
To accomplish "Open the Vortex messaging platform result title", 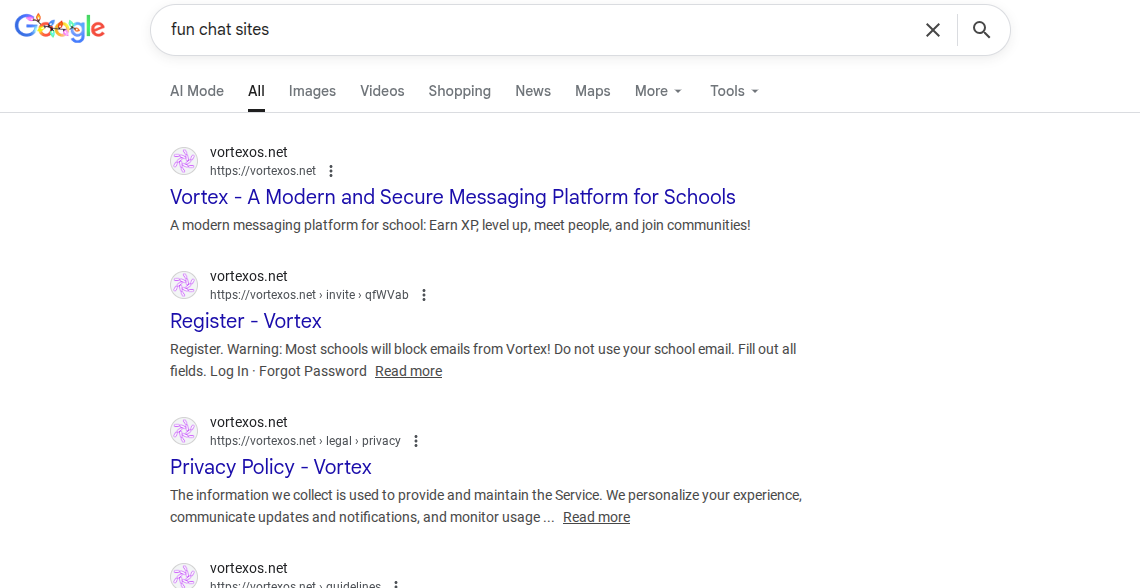I will [x=452, y=197].
